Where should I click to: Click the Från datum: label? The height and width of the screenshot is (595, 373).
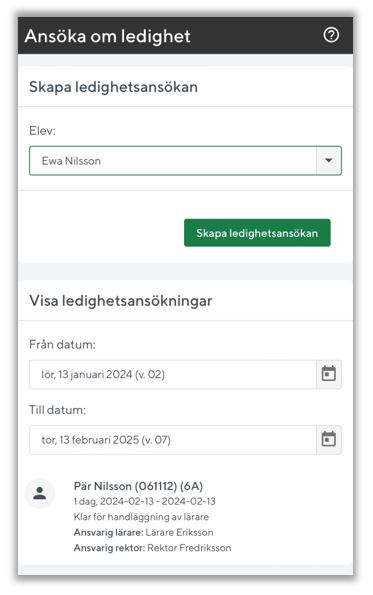62,345
